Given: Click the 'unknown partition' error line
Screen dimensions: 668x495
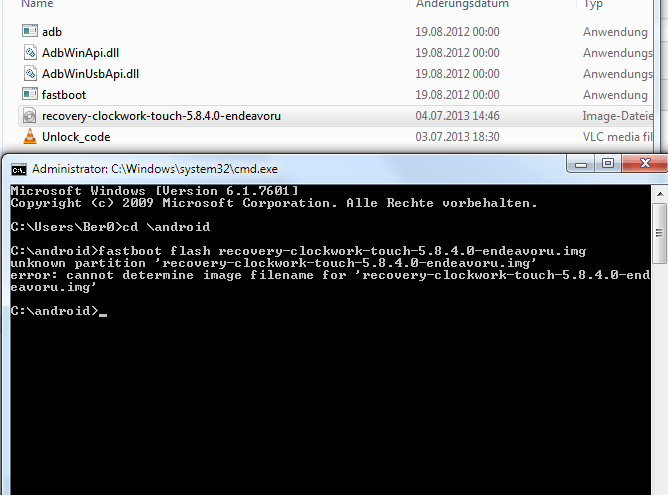Looking at the screenshot, I should click(x=273, y=263).
